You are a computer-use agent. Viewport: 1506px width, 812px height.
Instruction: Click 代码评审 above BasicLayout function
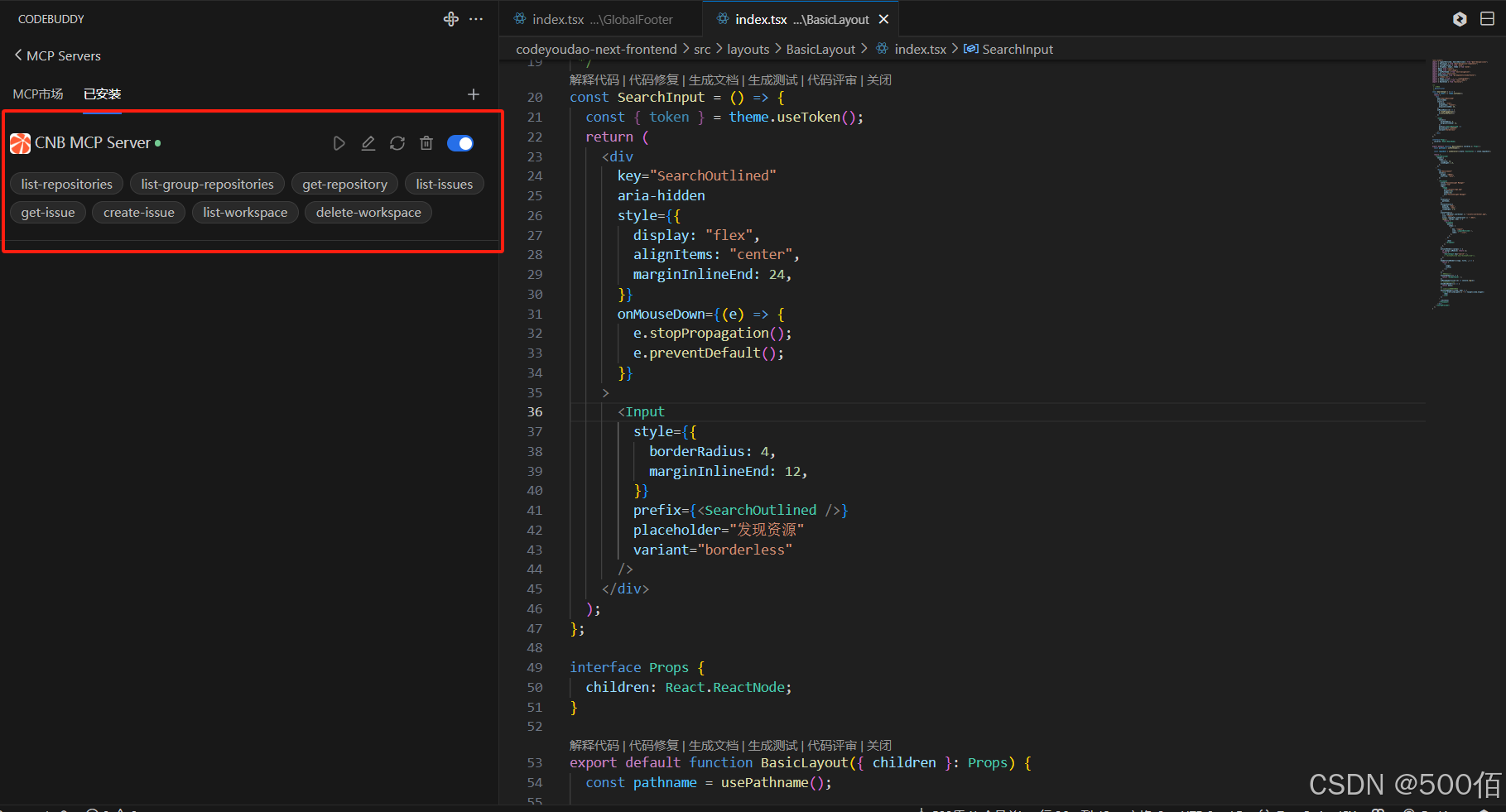coord(832,746)
